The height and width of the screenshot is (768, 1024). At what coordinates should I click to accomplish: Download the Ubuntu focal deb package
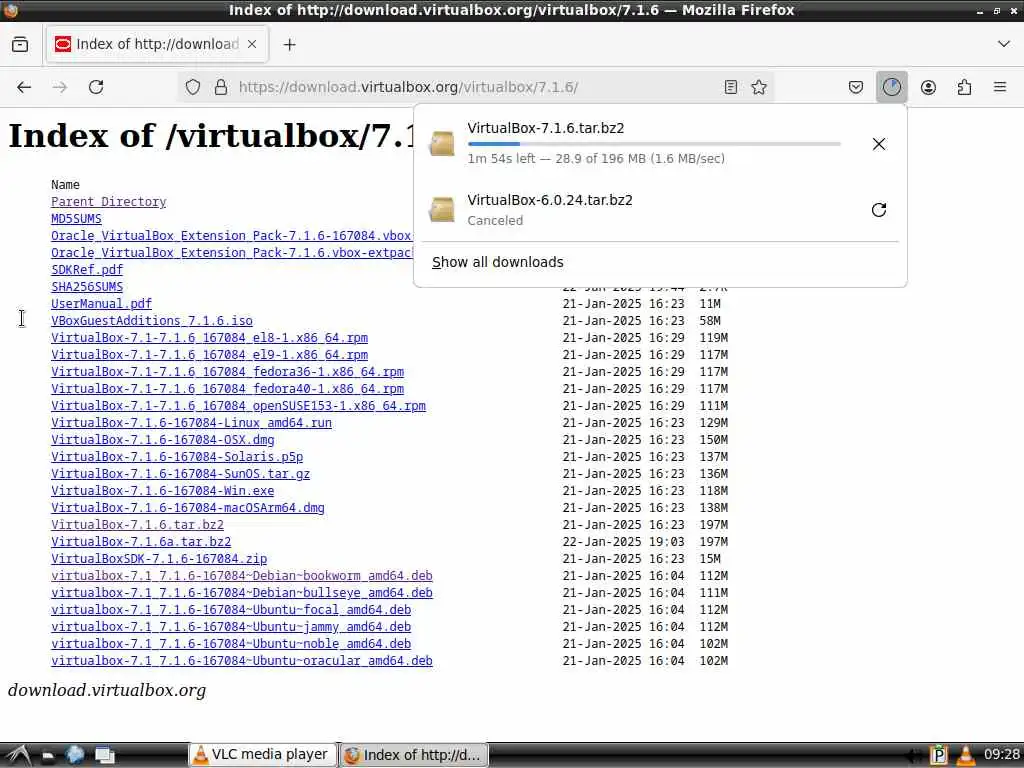(x=231, y=609)
